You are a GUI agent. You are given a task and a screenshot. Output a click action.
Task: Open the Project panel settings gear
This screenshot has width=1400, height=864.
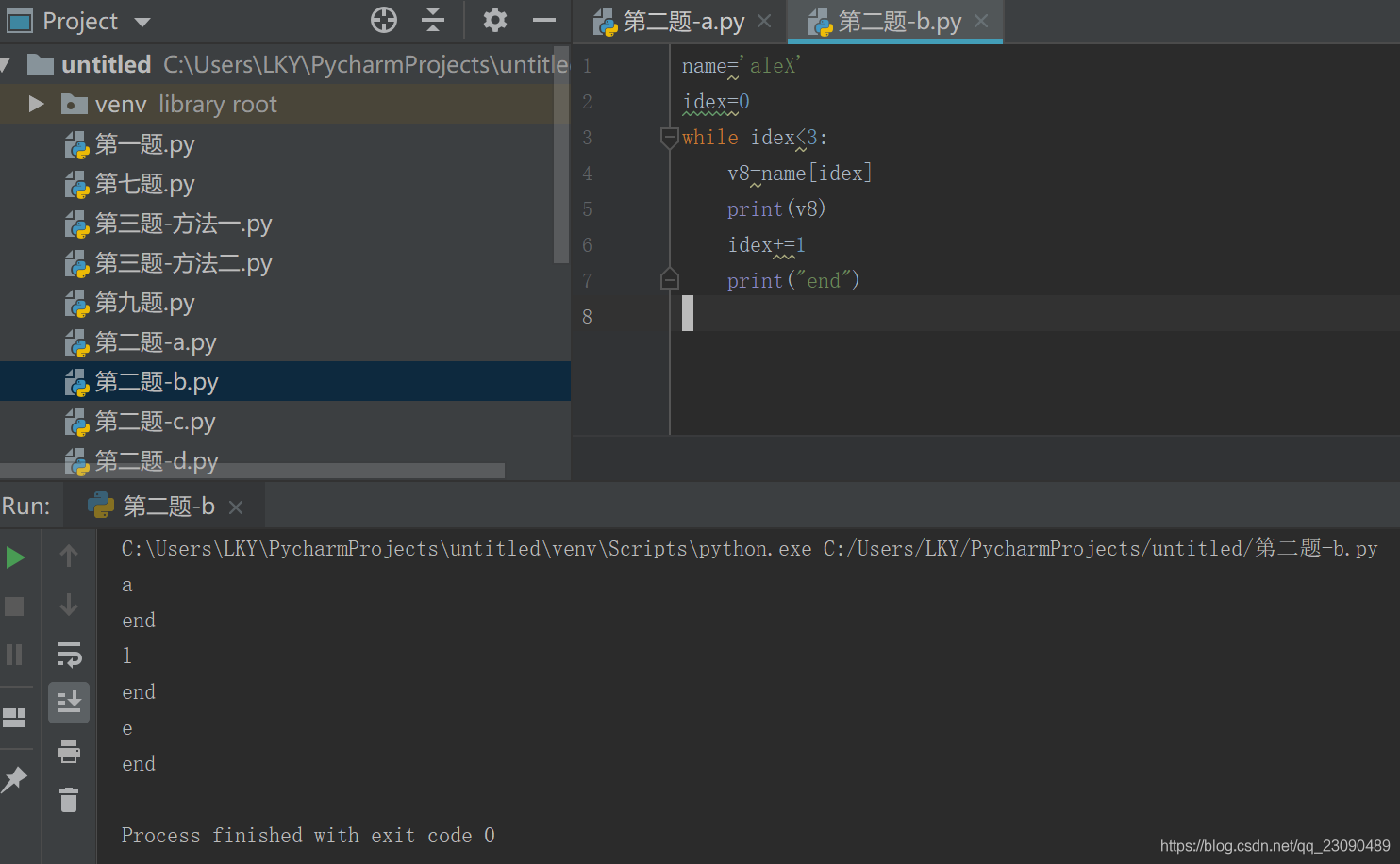tap(494, 20)
